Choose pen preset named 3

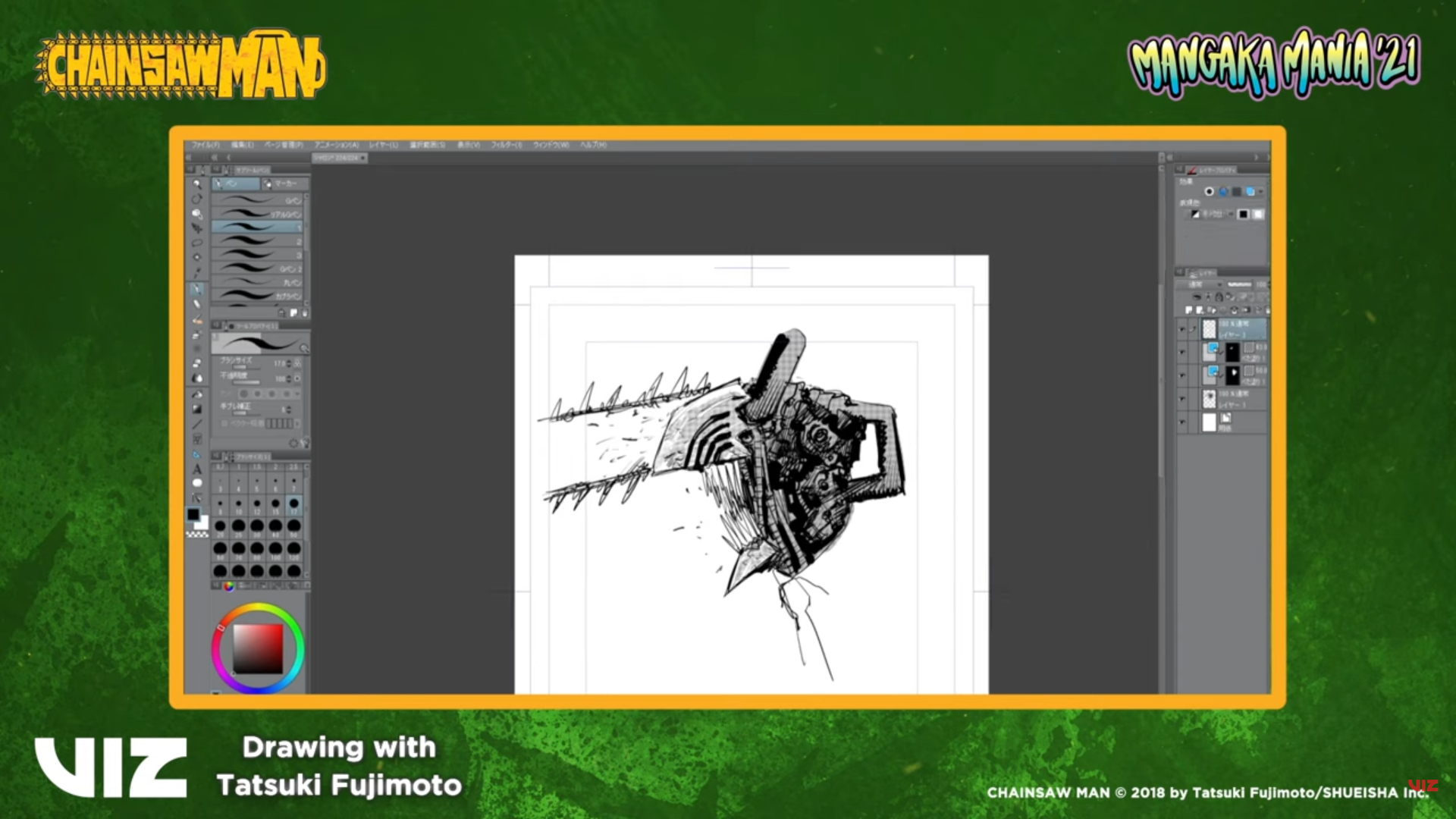[257, 256]
